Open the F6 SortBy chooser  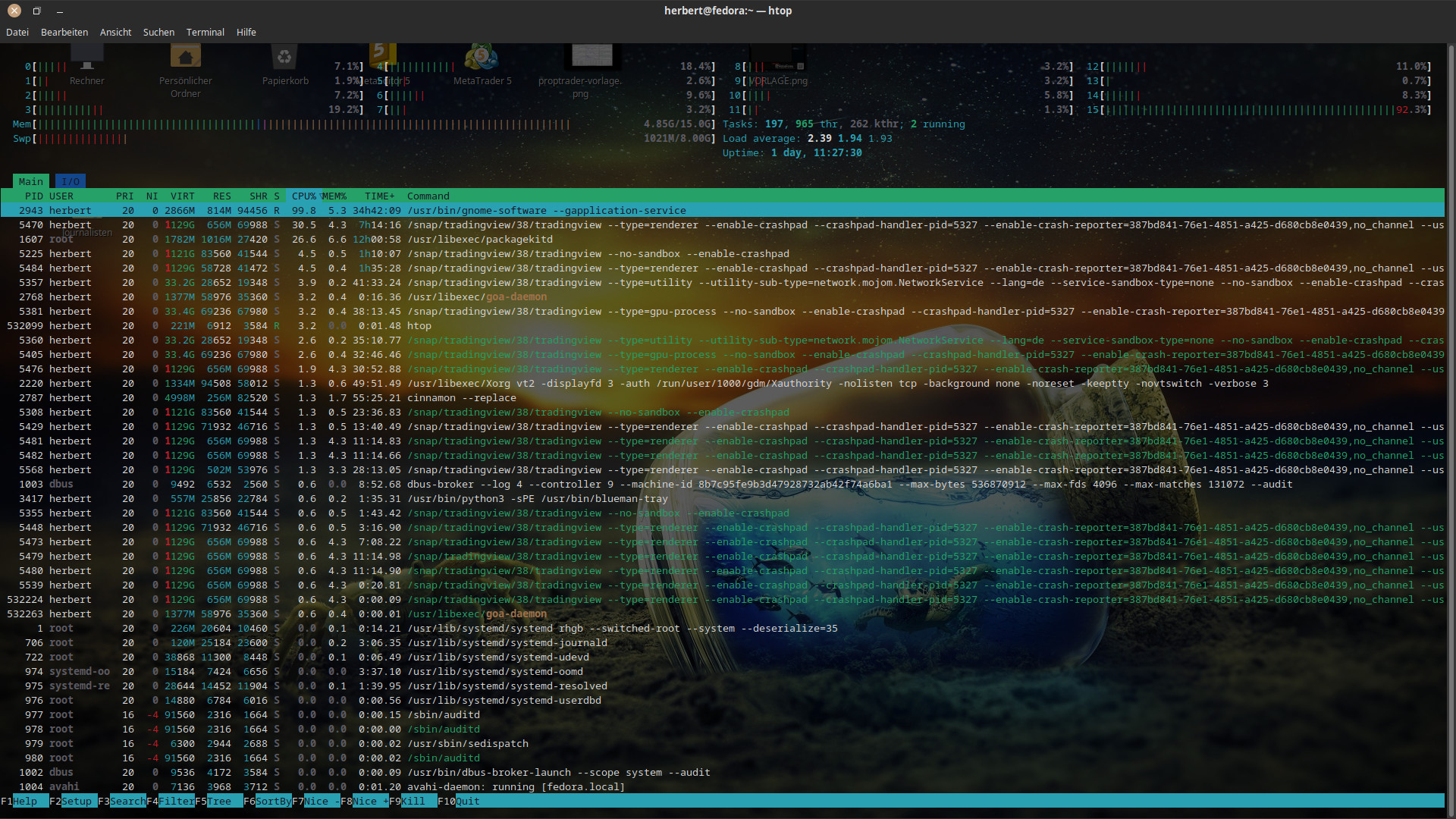click(272, 801)
